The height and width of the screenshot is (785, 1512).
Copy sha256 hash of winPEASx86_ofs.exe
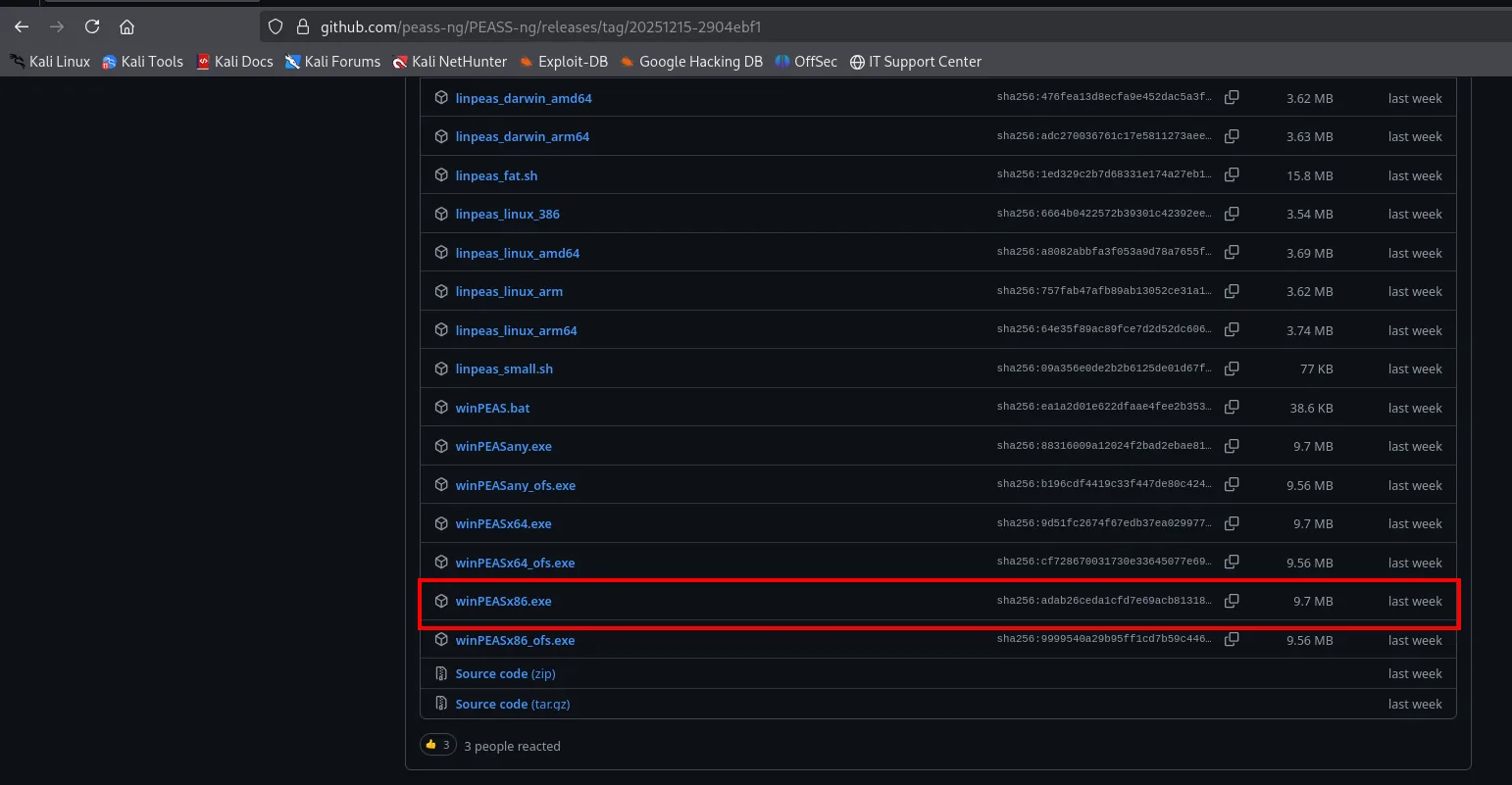pos(1232,639)
